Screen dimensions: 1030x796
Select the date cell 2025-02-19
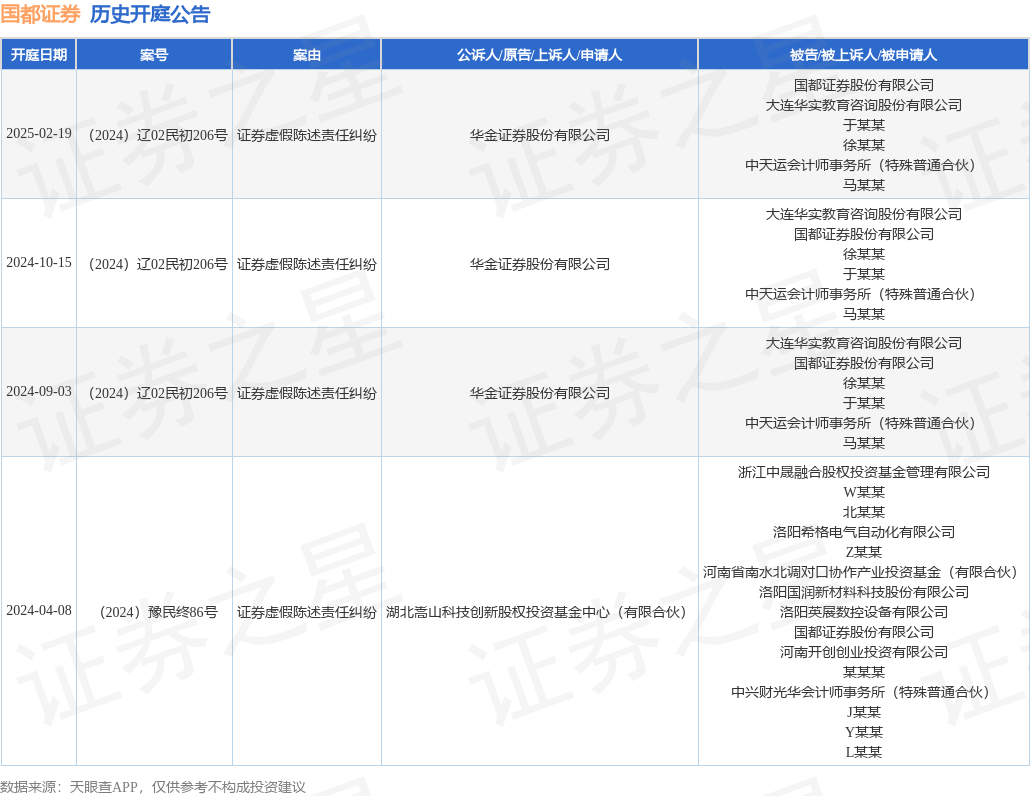(39, 133)
